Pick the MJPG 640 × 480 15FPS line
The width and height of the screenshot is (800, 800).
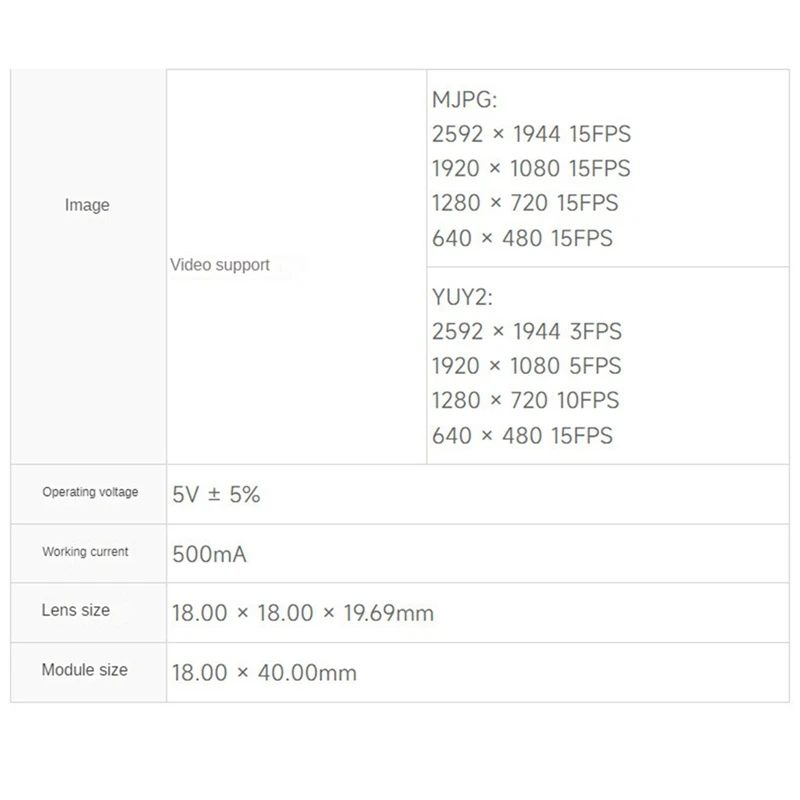coord(522,238)
